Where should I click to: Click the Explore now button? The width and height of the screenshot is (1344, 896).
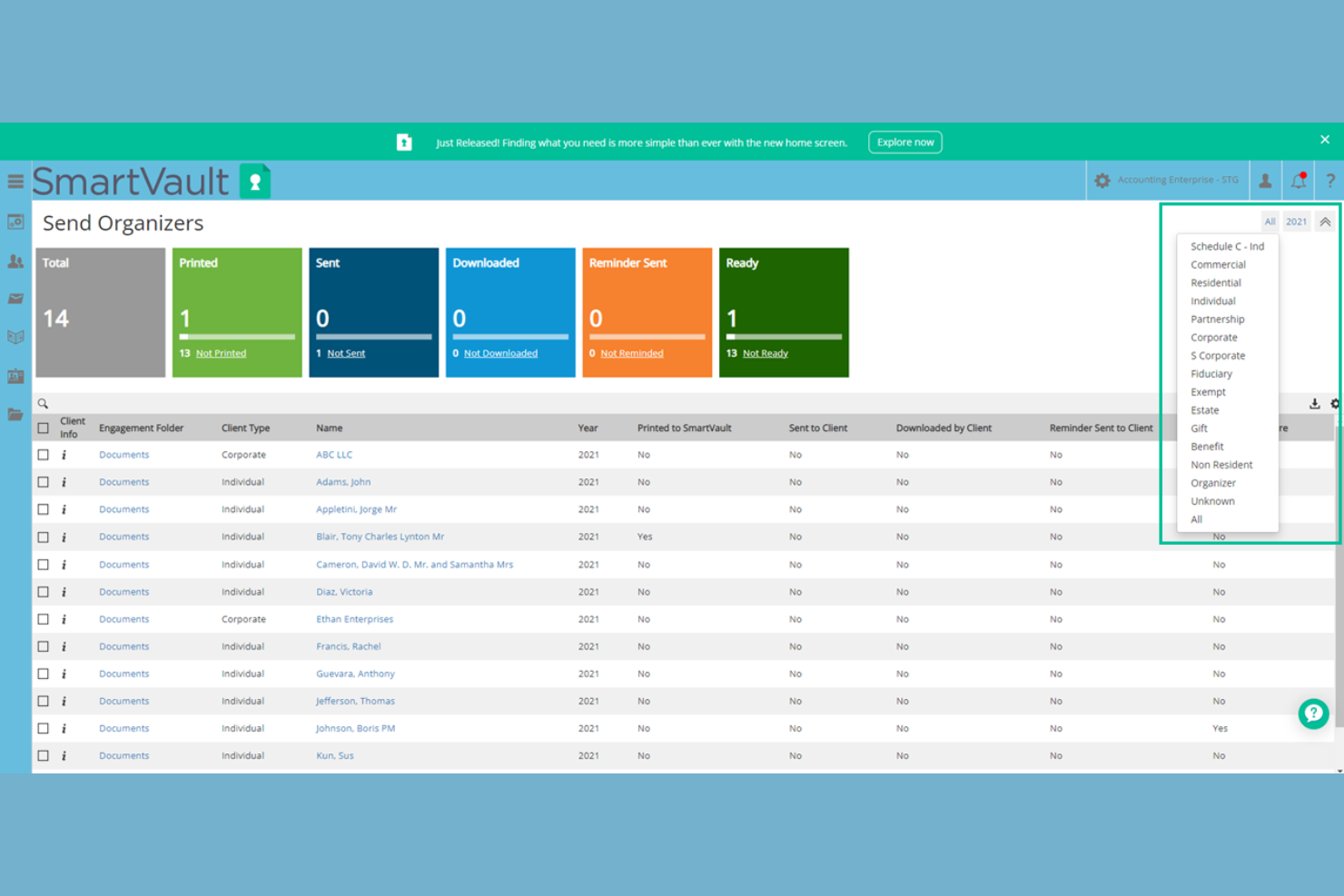pos(904,142)
